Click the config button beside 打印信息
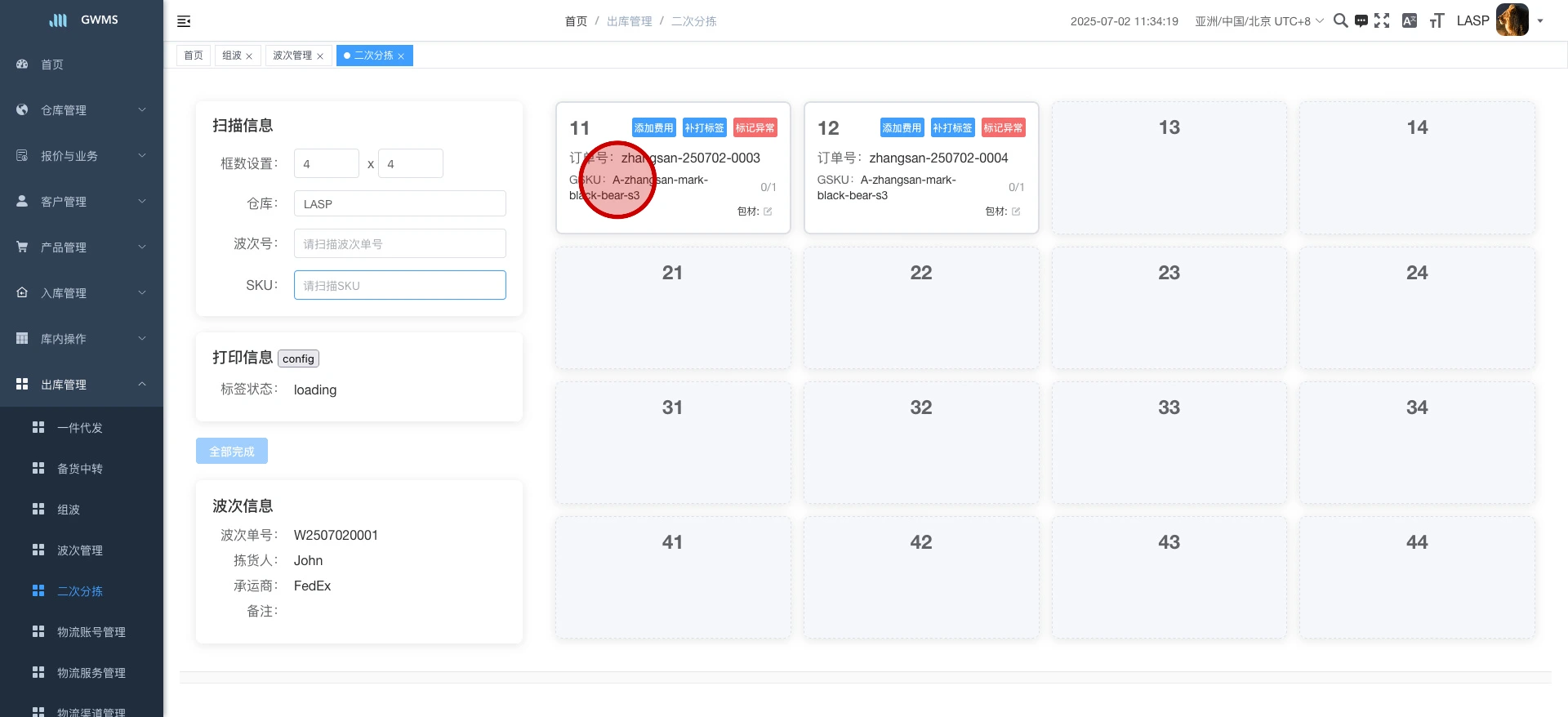 tap(298, 358)
